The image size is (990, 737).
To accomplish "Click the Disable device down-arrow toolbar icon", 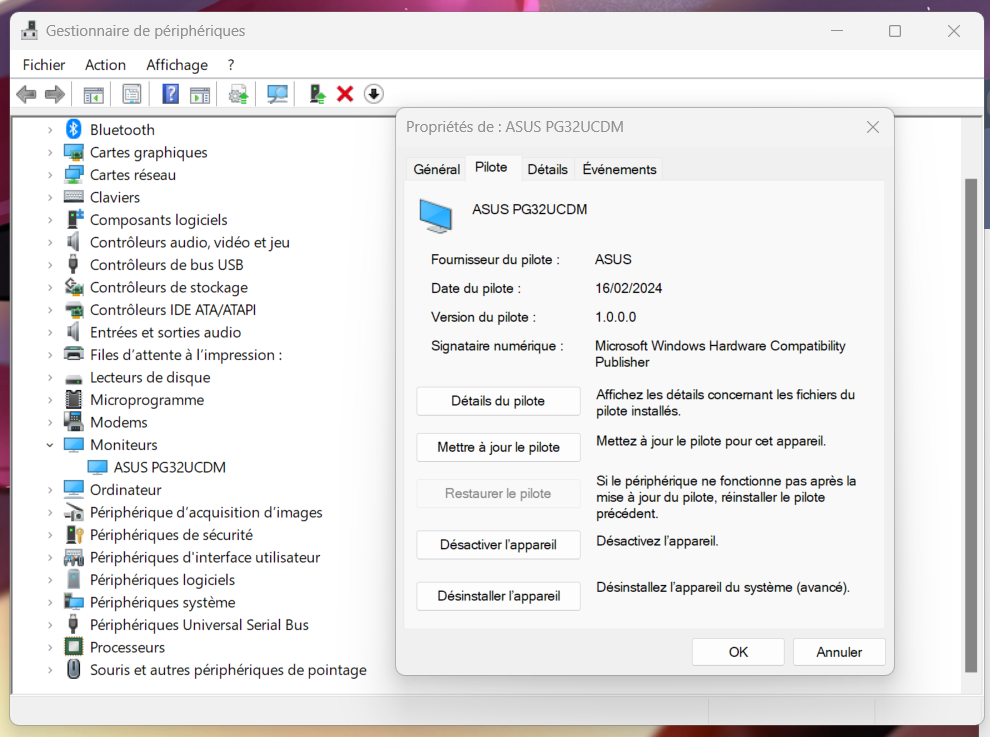I will coord(372,93).
